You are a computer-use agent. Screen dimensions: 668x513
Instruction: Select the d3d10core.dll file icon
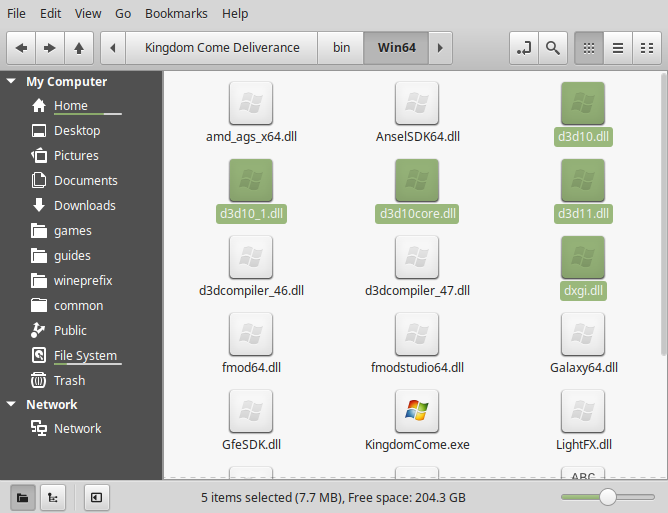tap(417, 180)
